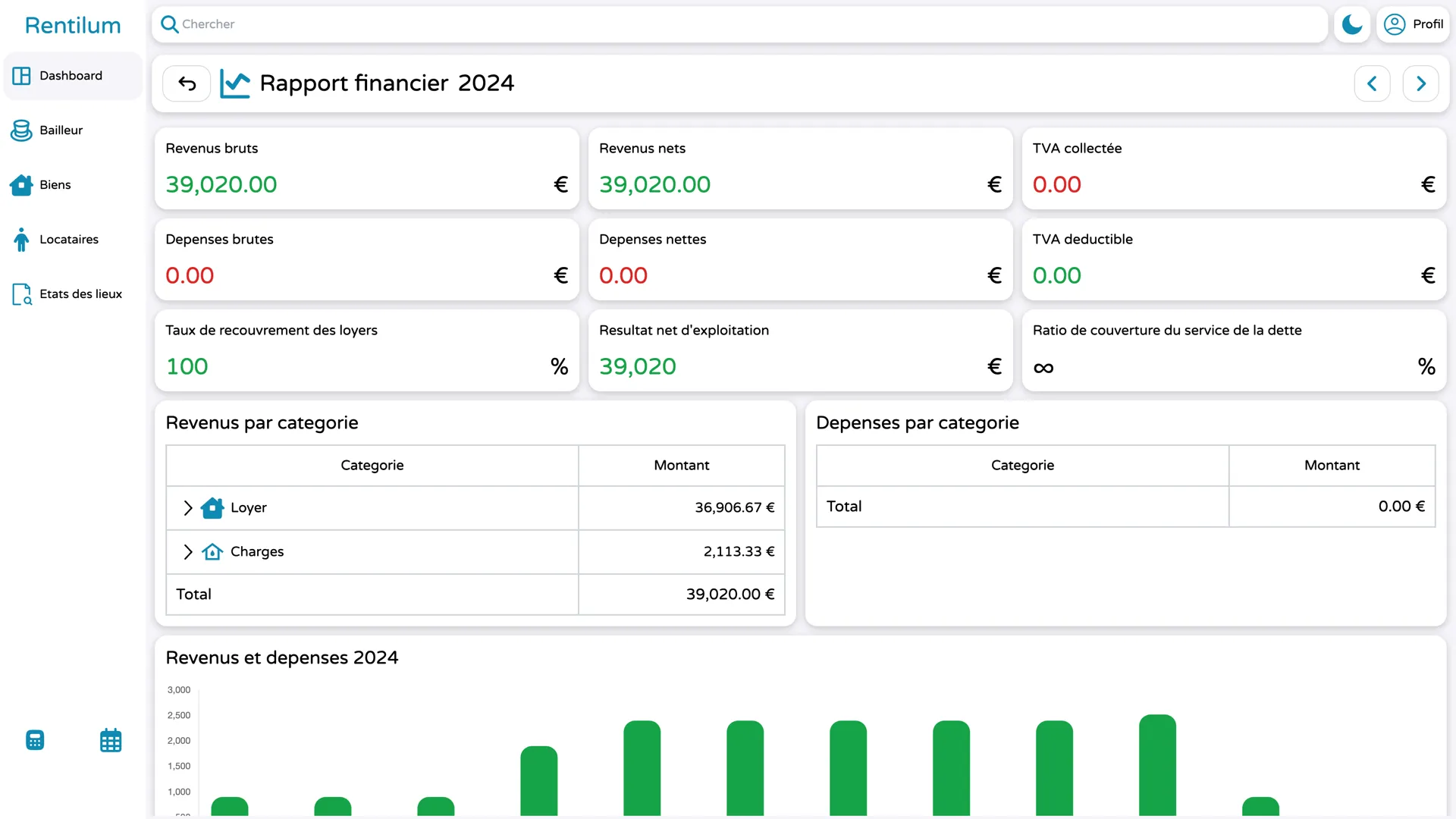The image size is (1456, 819).
Task: Focus the Chercher search field
Action: pyautogui.click(x=739, y=24)
